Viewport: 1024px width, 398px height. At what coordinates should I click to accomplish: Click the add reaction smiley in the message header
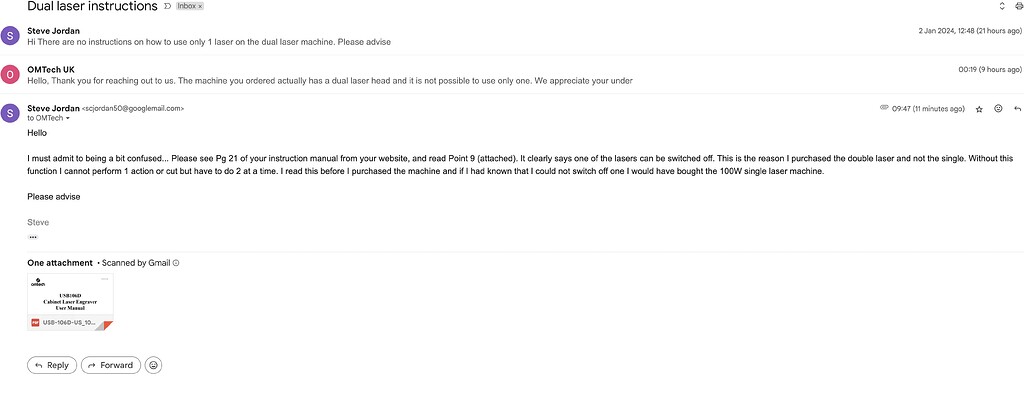(998, 108)
